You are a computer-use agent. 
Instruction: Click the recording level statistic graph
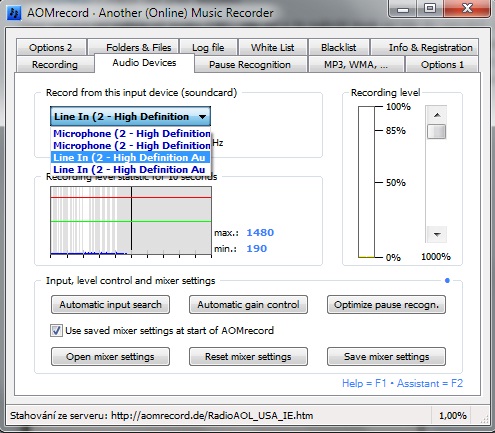131,221
